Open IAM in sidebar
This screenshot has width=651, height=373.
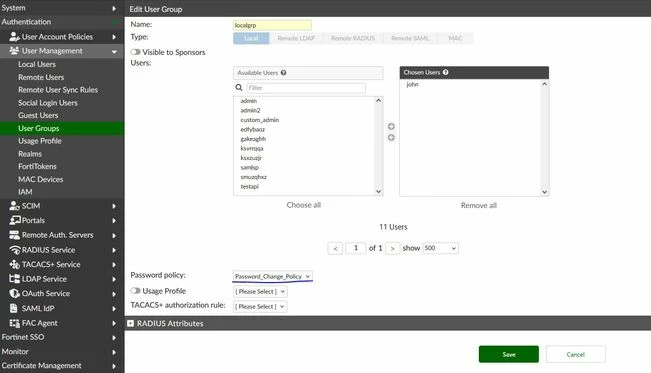(25, 192)
